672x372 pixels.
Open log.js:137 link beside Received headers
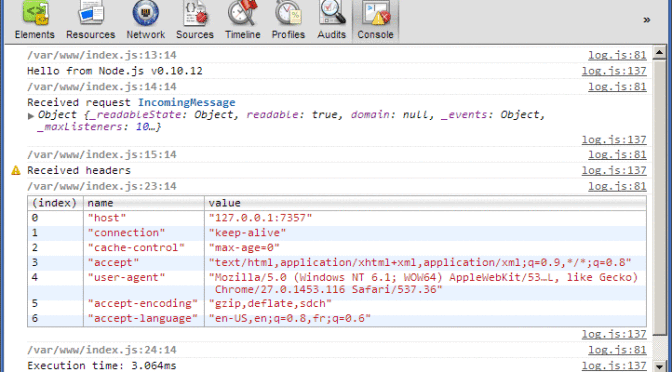[x=614, y=171]
